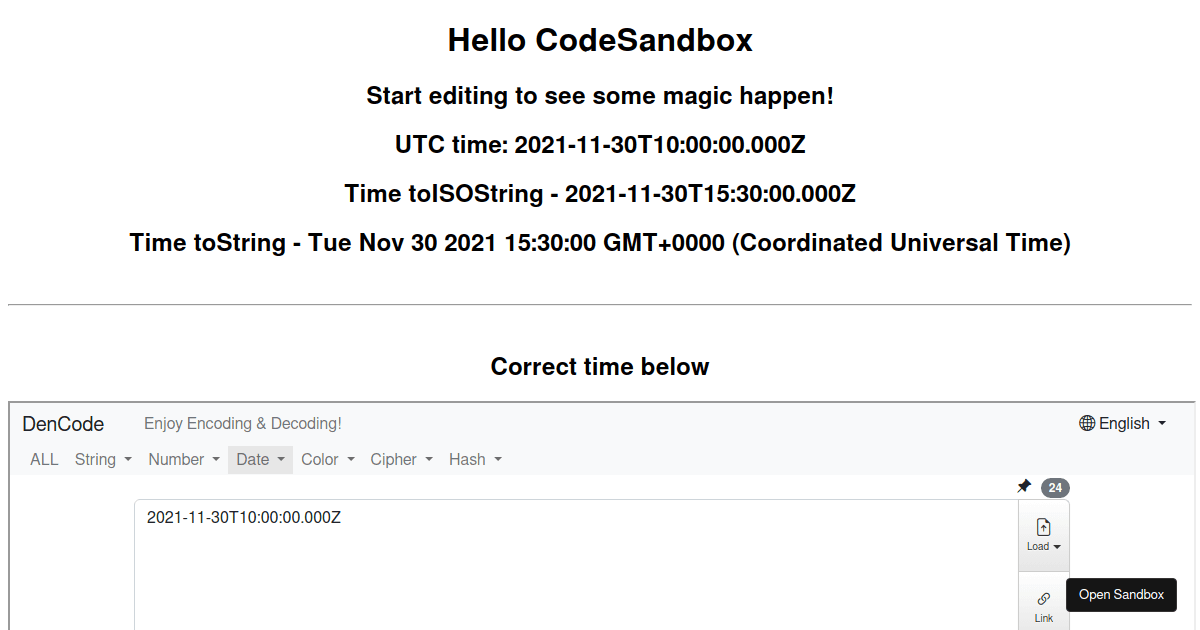Open the Cipher menu

[401, 459]
